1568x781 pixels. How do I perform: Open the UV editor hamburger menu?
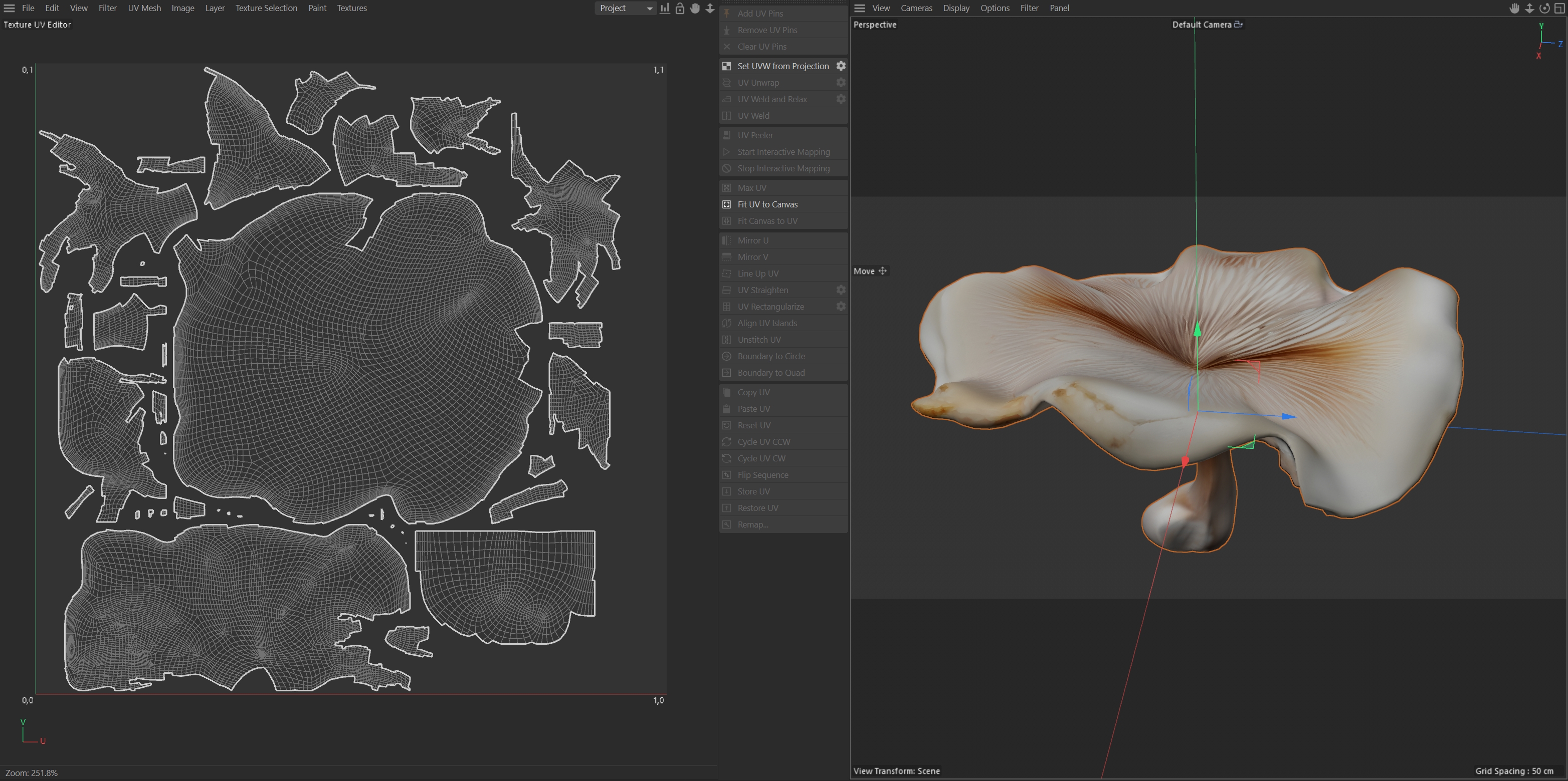[9, 8]
